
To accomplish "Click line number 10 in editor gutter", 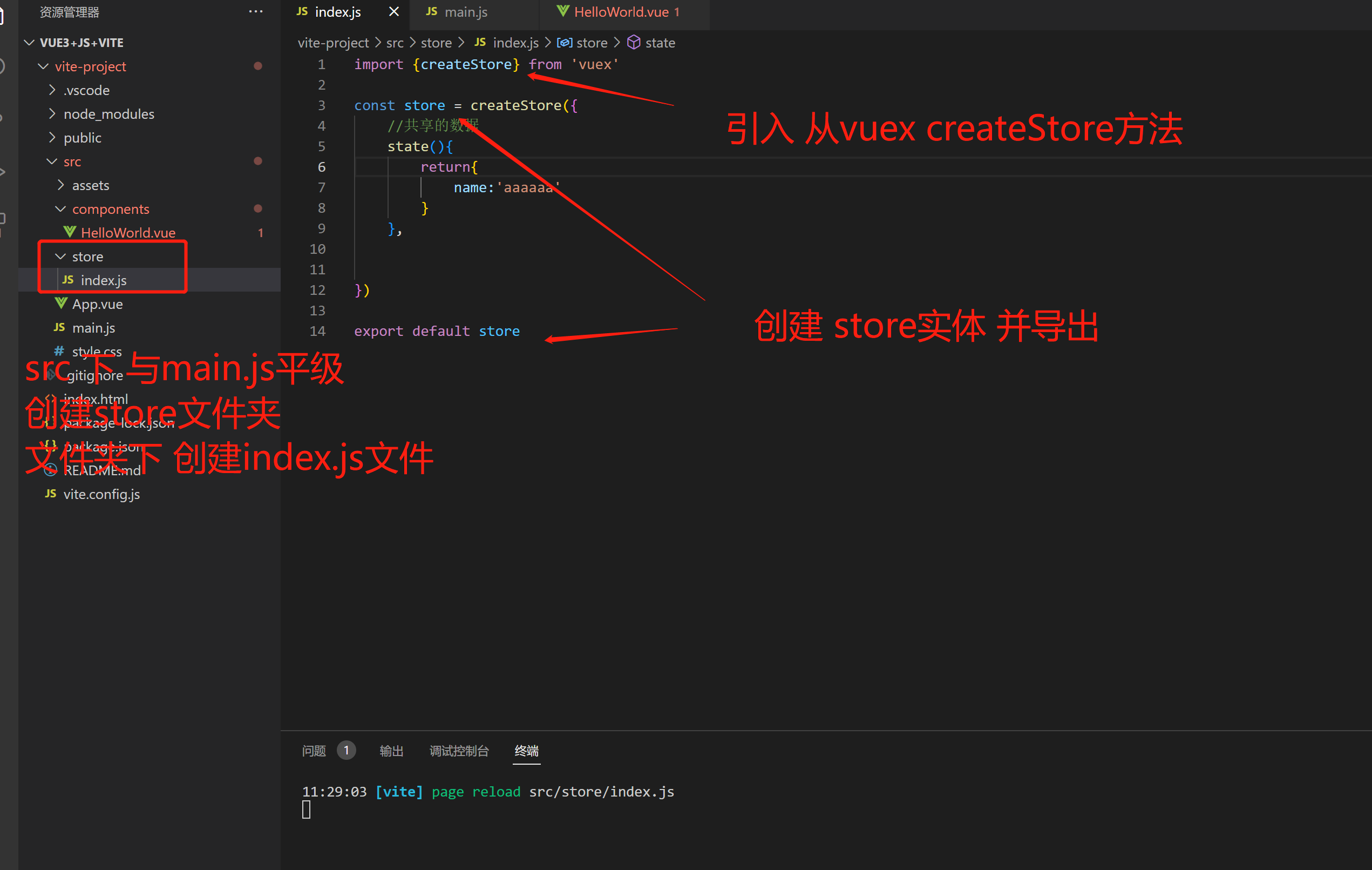I will point(317,249).
